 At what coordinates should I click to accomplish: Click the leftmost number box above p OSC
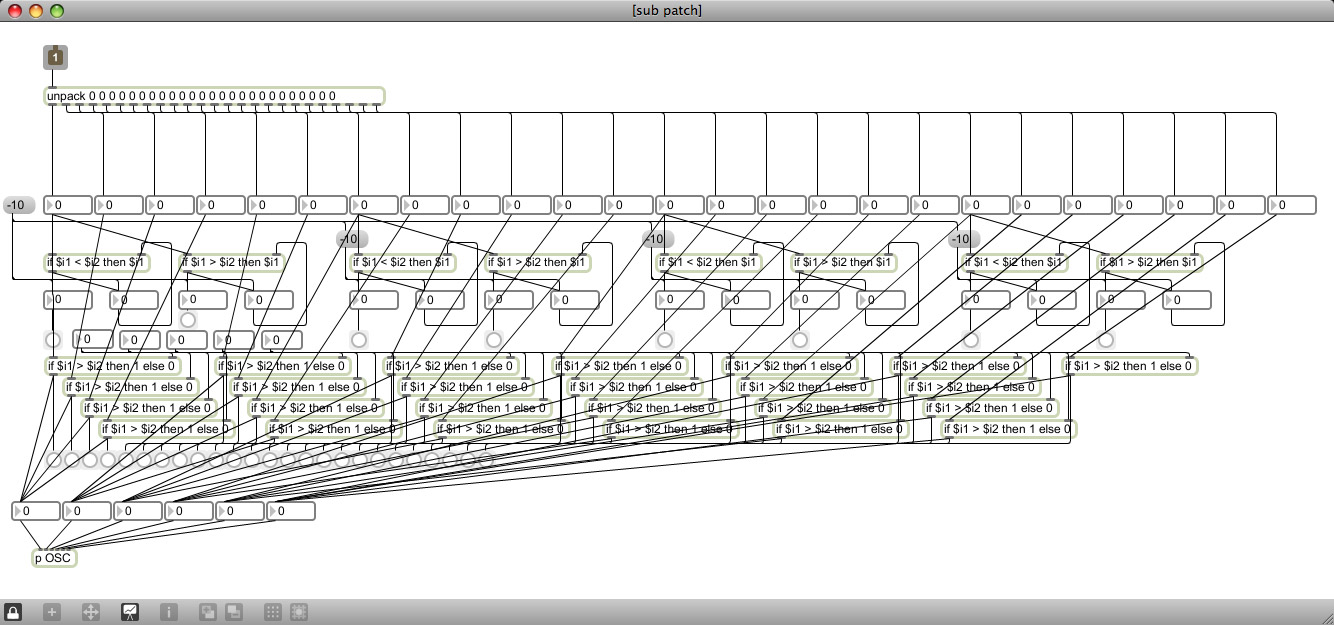[37, 511]
